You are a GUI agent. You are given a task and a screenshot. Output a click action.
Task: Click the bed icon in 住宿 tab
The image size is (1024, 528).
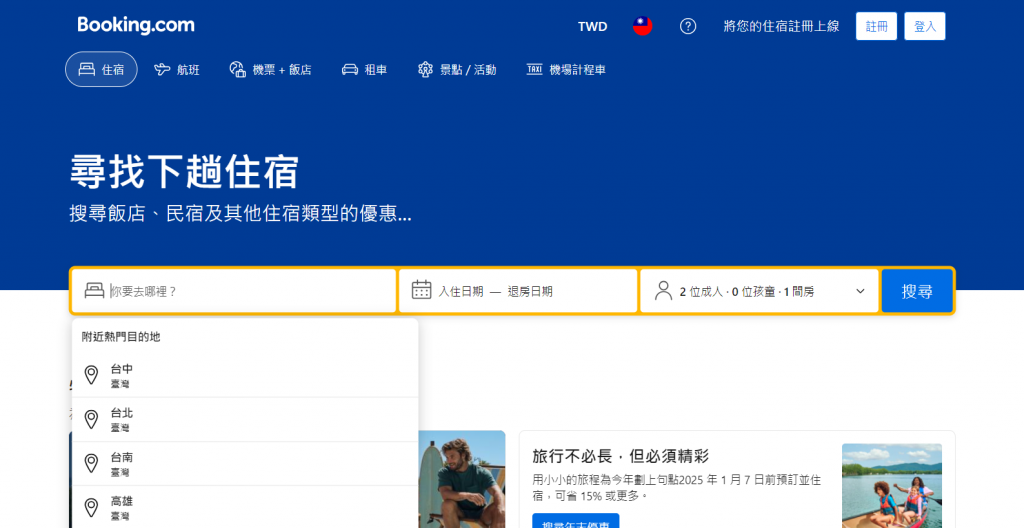click(87, 69)
